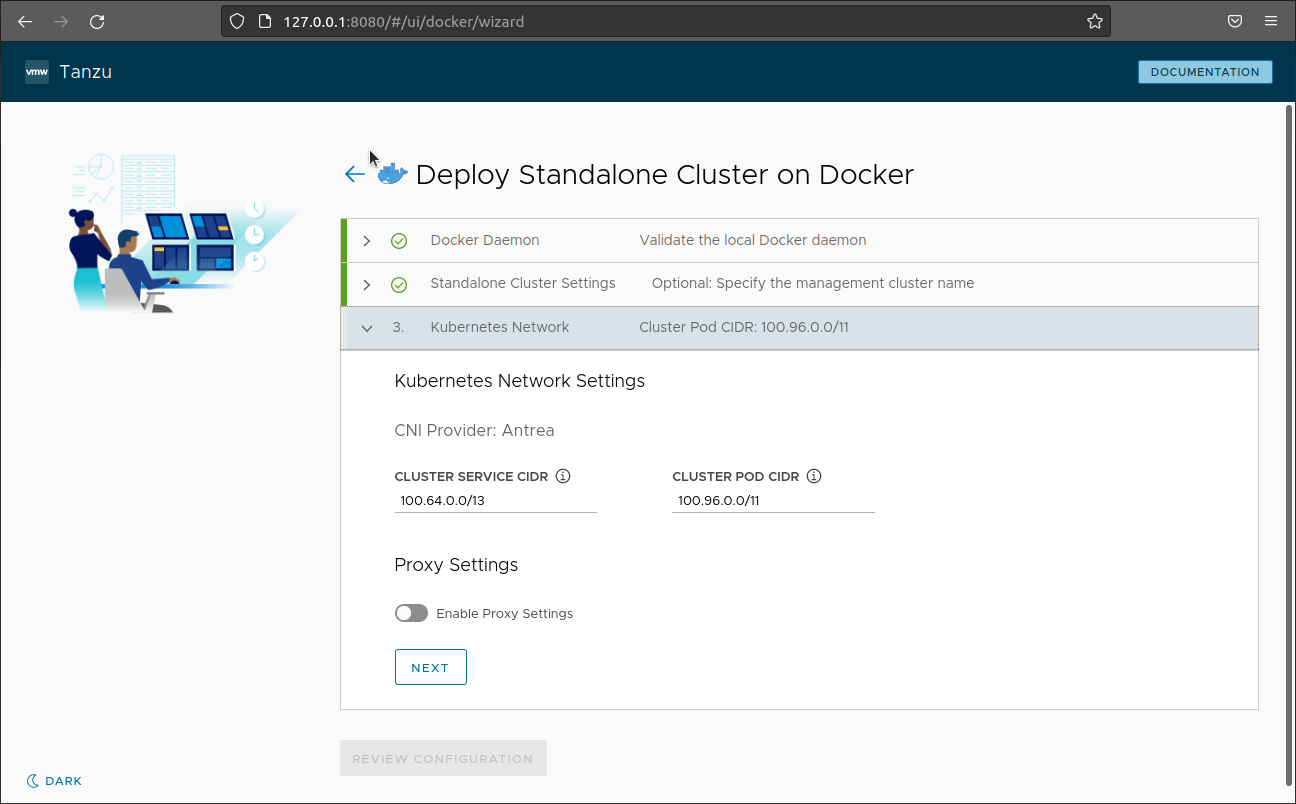Click the 'CLUSTER POD CIDR' label
Screen dimensions: 1296x804
(736, 477)
